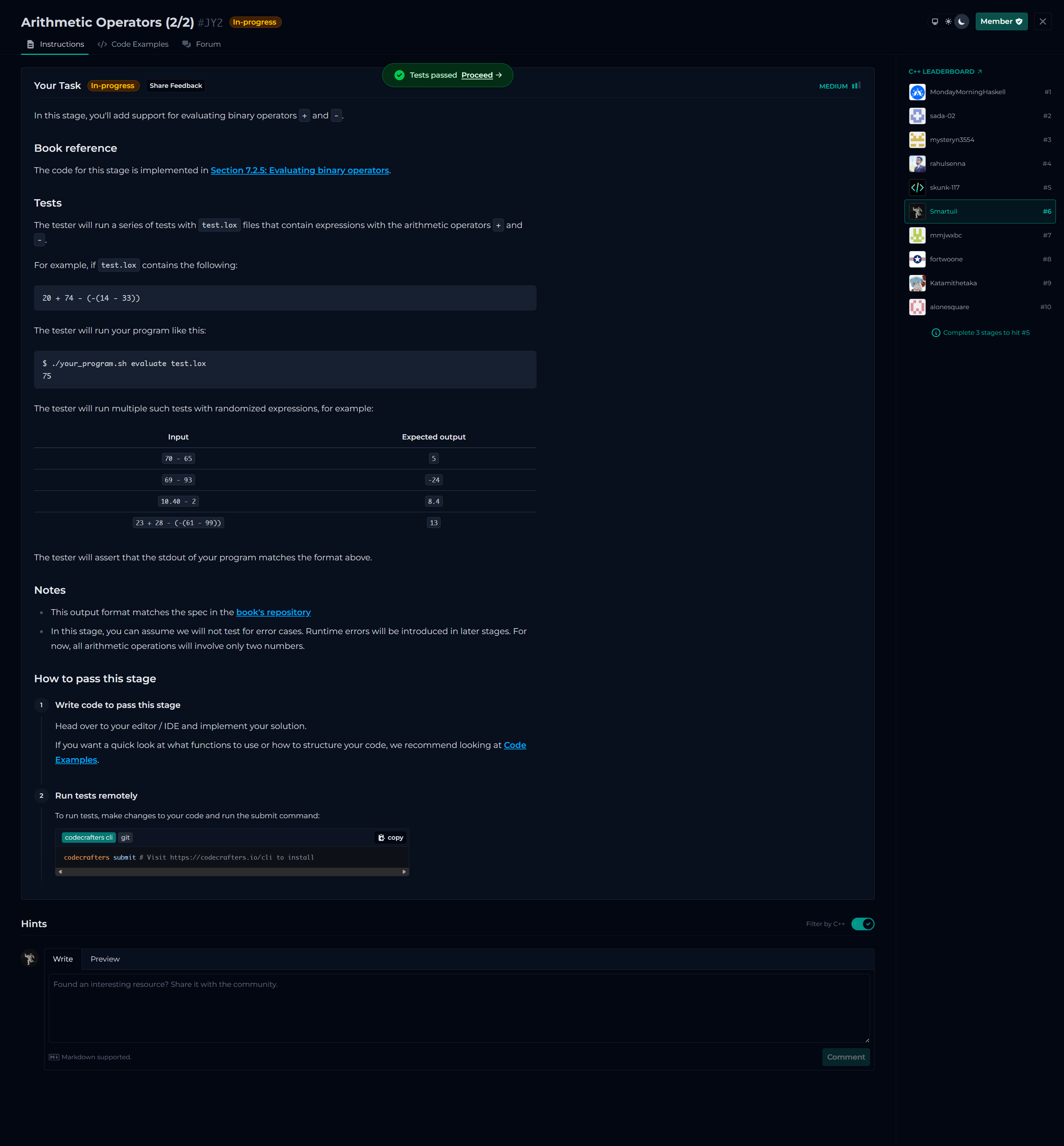Image resolution: width=1064 pixels, height=1146 pixels.
Task: Select the dark theme moon icon
Action: click(961, 21)
